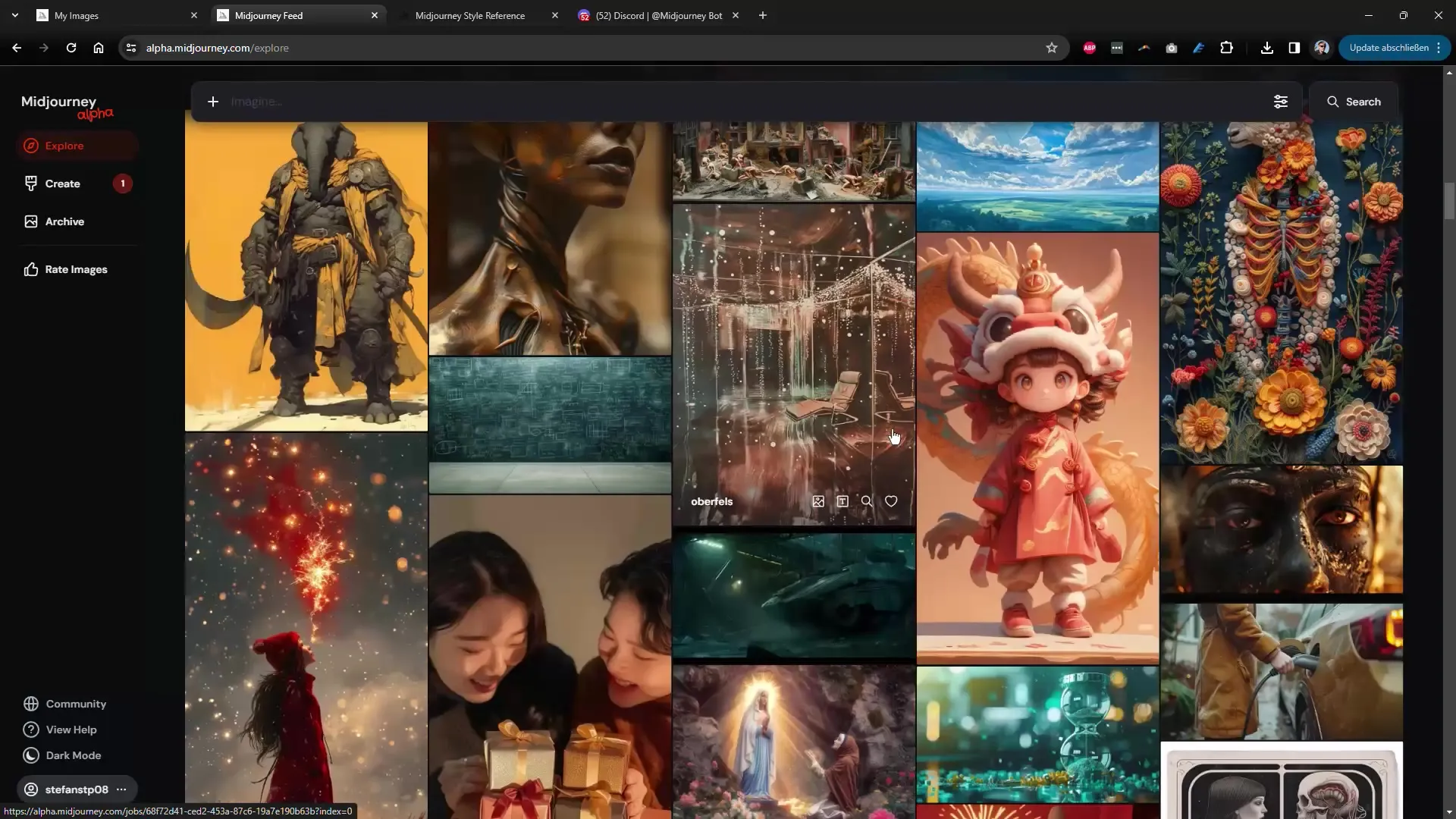Toggle the image zoom icon on oberfels post
This screenshot has width=1456, height=819.
point(866,500)
